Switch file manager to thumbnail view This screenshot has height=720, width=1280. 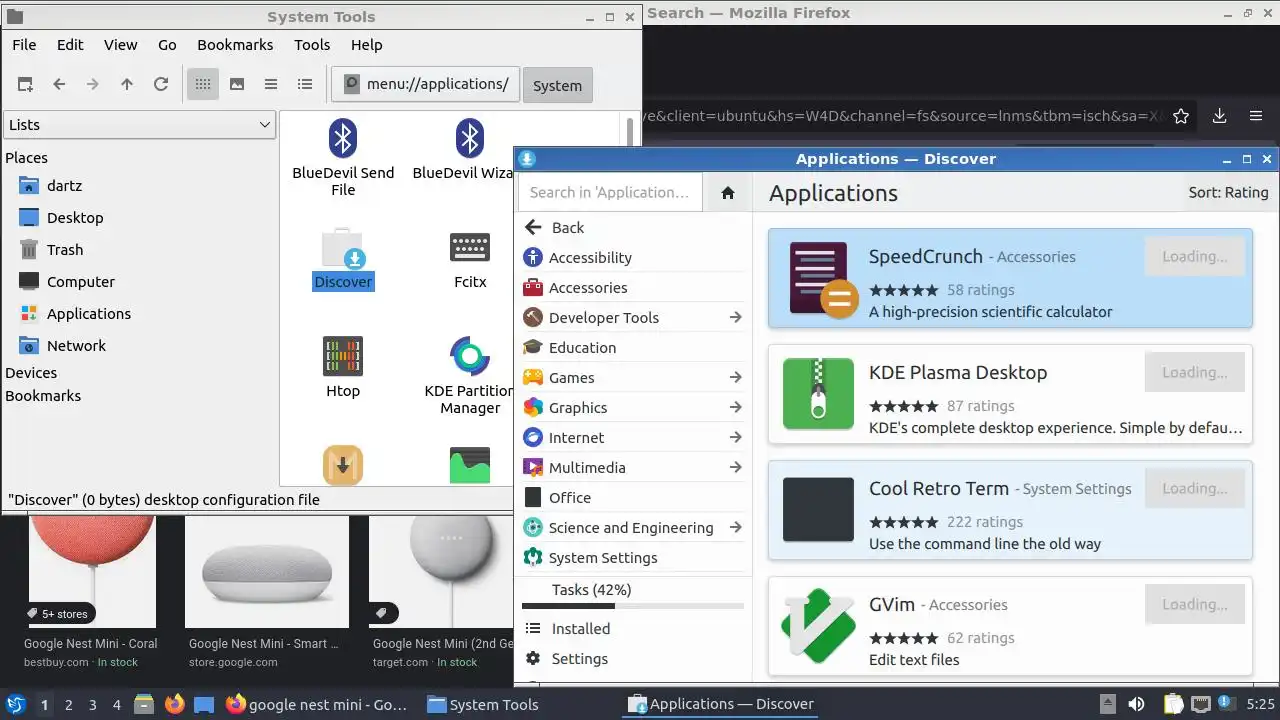pos(237,85)
